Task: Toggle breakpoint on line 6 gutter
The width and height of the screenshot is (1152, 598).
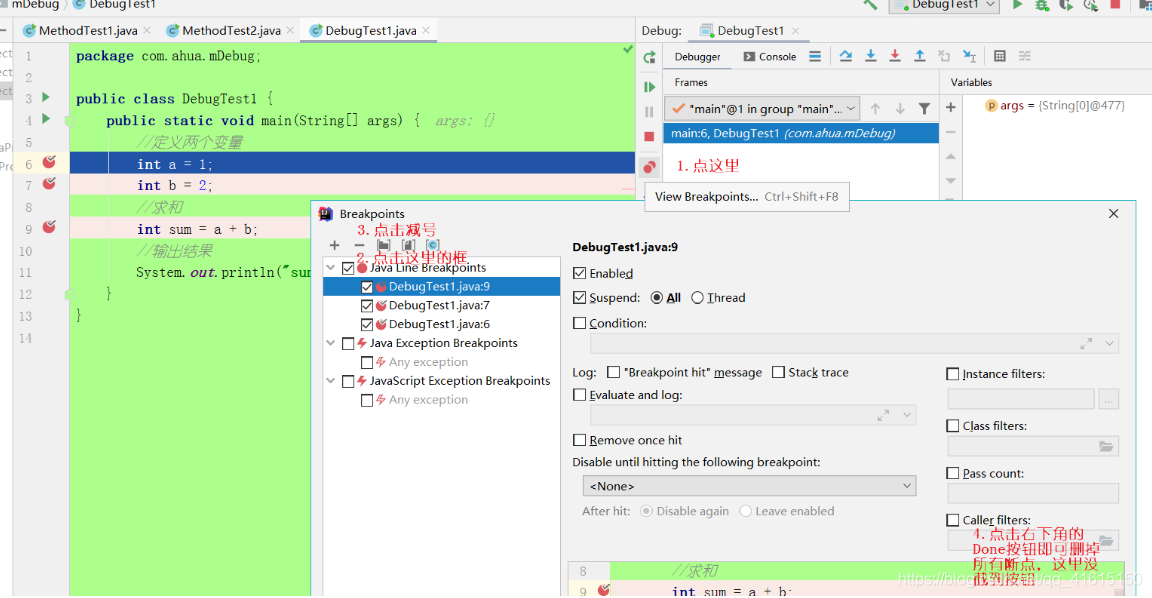Action: click(x=49, y=162)
